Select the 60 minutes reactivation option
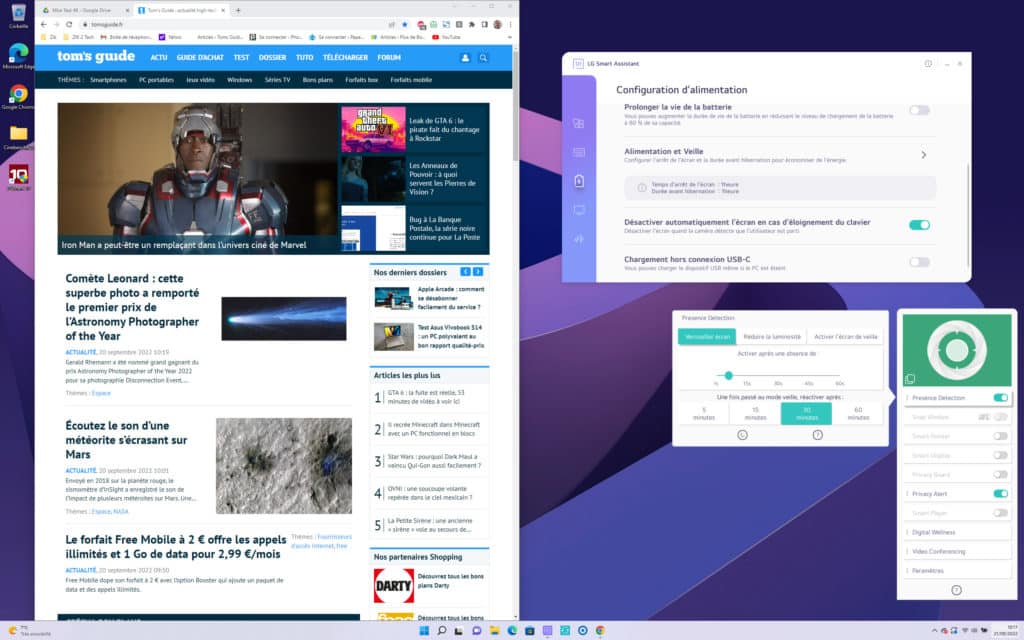This screenshot has height=640, width=1024. [858, 413]
